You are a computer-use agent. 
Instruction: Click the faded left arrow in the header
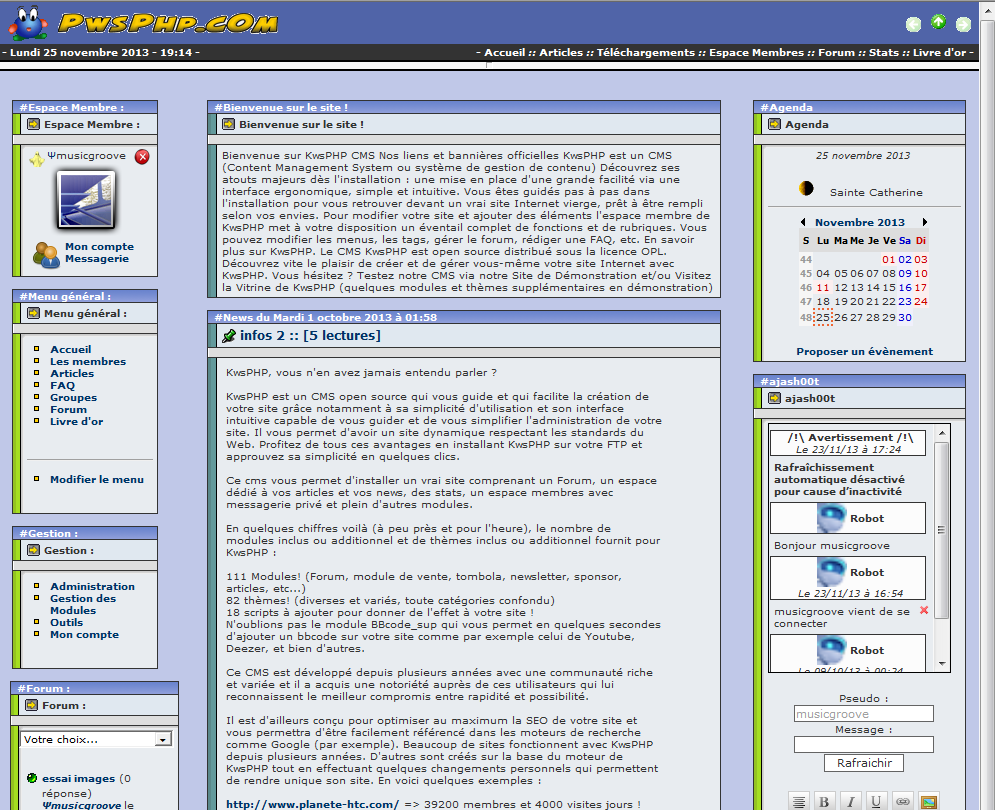pyautogui.click(x=913, y=24)
